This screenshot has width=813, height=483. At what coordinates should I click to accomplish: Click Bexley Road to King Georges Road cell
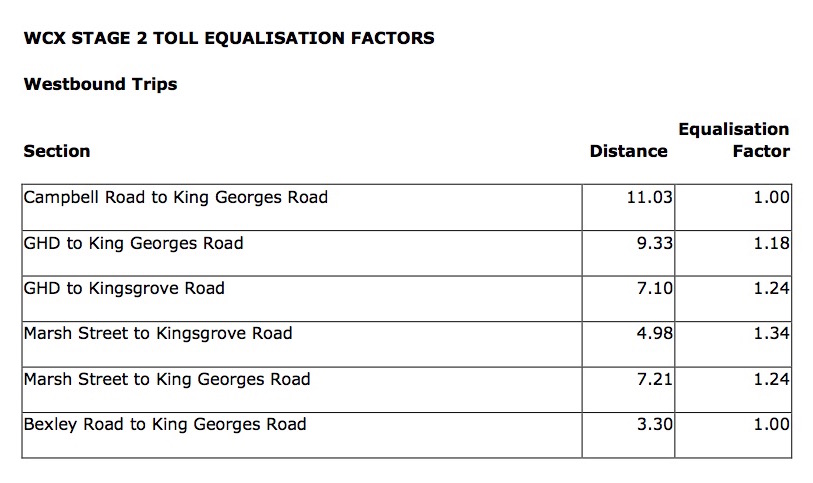[165, 424]
